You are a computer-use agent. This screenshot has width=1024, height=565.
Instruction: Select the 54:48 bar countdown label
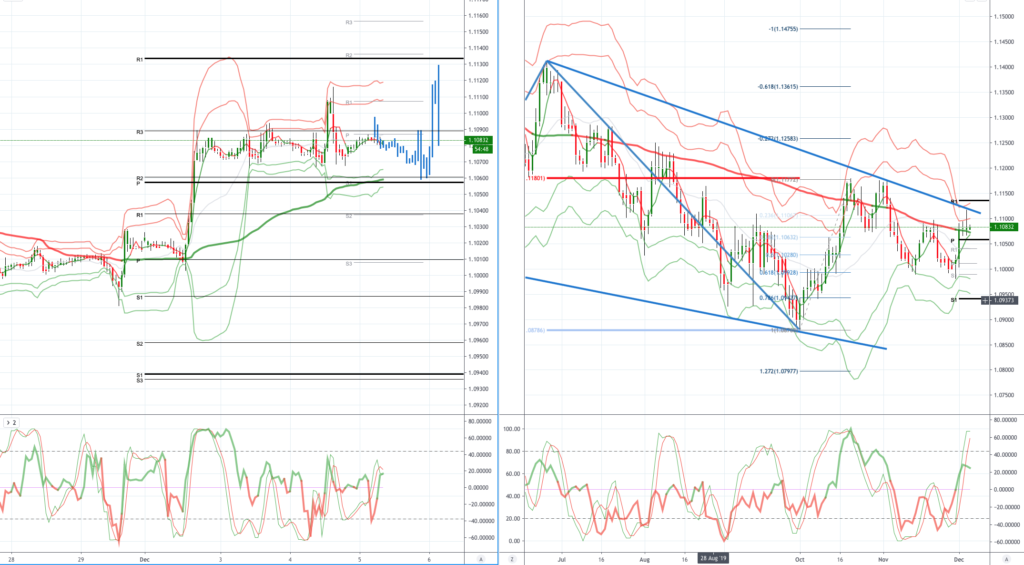tap(483, 149)
